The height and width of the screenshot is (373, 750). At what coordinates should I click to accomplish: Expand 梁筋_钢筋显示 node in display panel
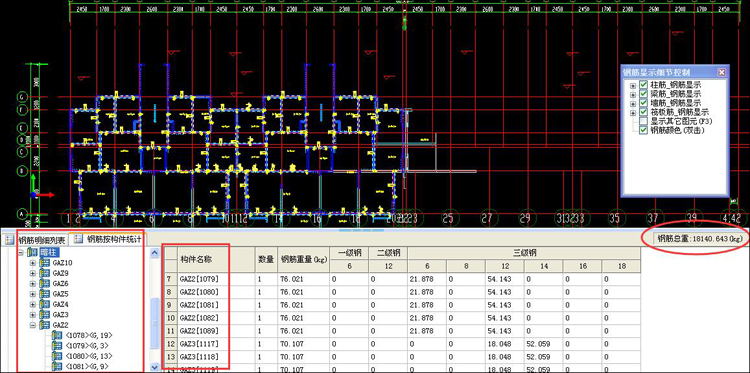pos(633,95)
